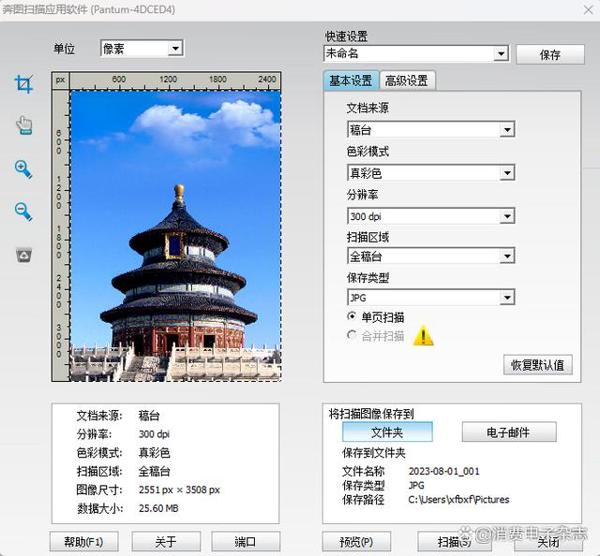
Task: Click the 保存 preset button
Action: pyautogui.click(x=550, y=55)
